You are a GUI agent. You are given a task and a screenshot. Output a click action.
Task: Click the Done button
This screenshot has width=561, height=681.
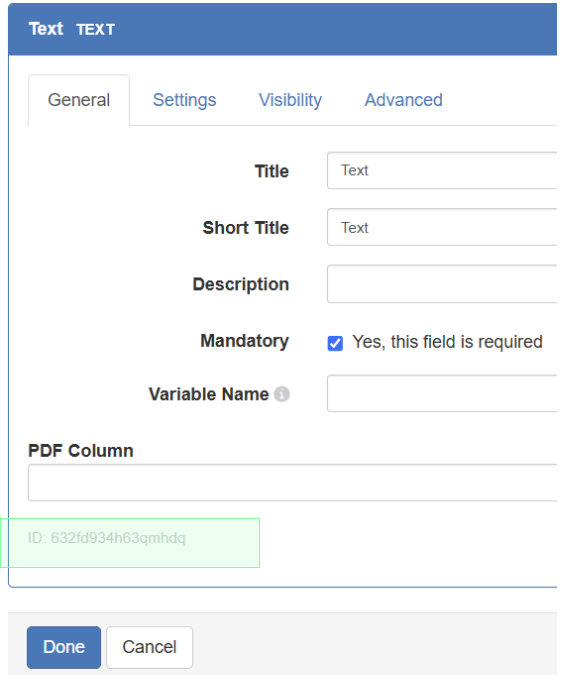tap(64, 647)
